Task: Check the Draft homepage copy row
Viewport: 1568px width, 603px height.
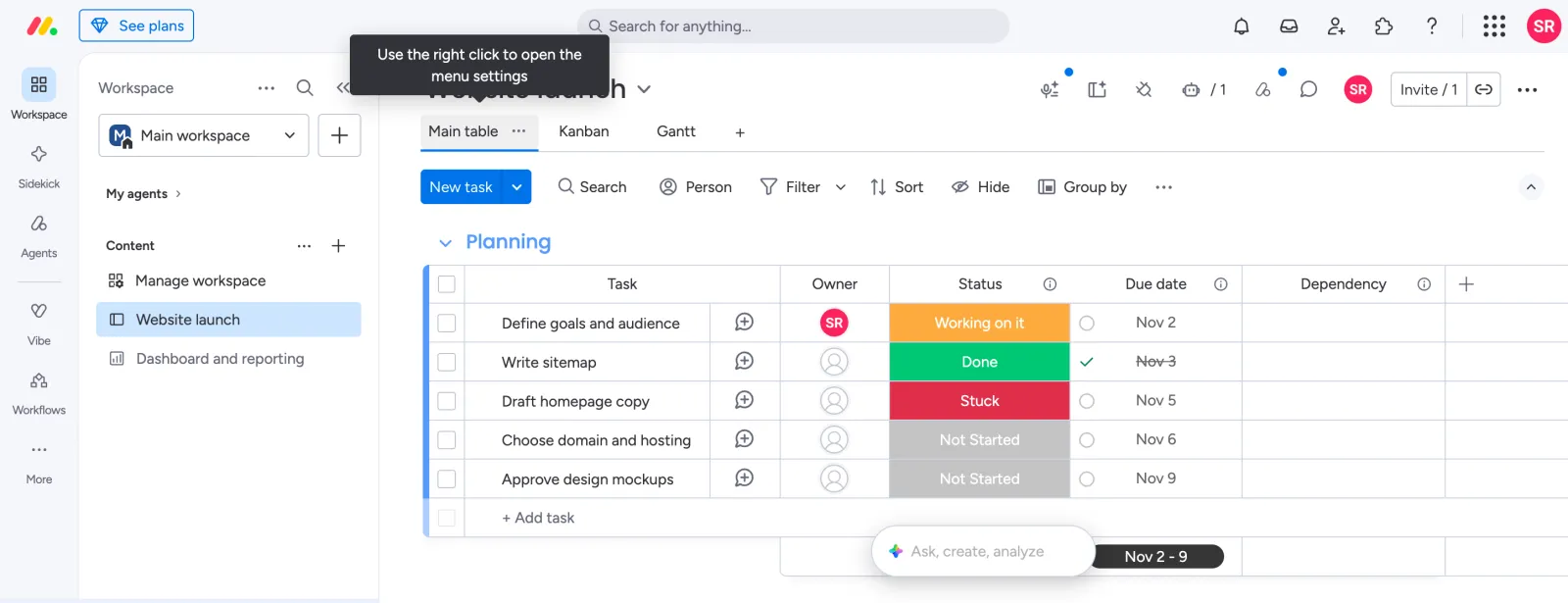Action: point(447,401)
